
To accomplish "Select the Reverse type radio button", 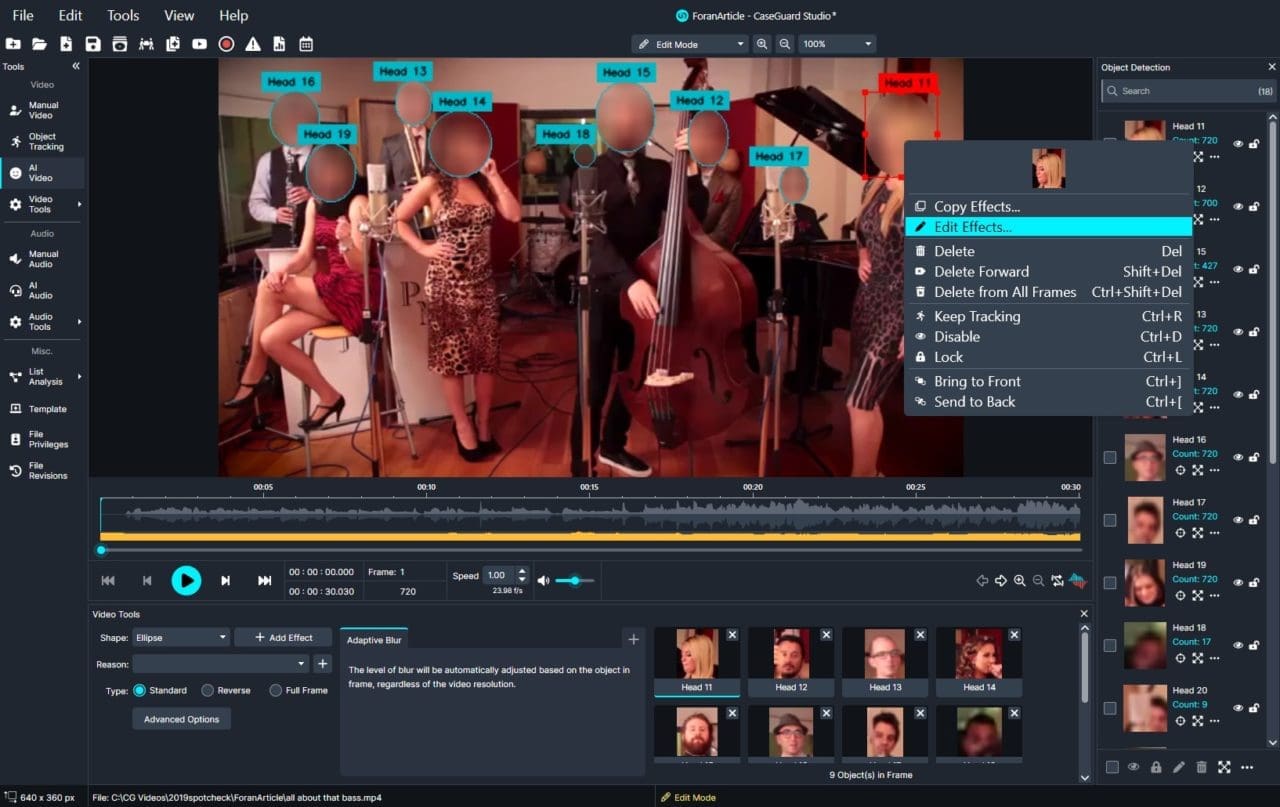I will (208, 690).
